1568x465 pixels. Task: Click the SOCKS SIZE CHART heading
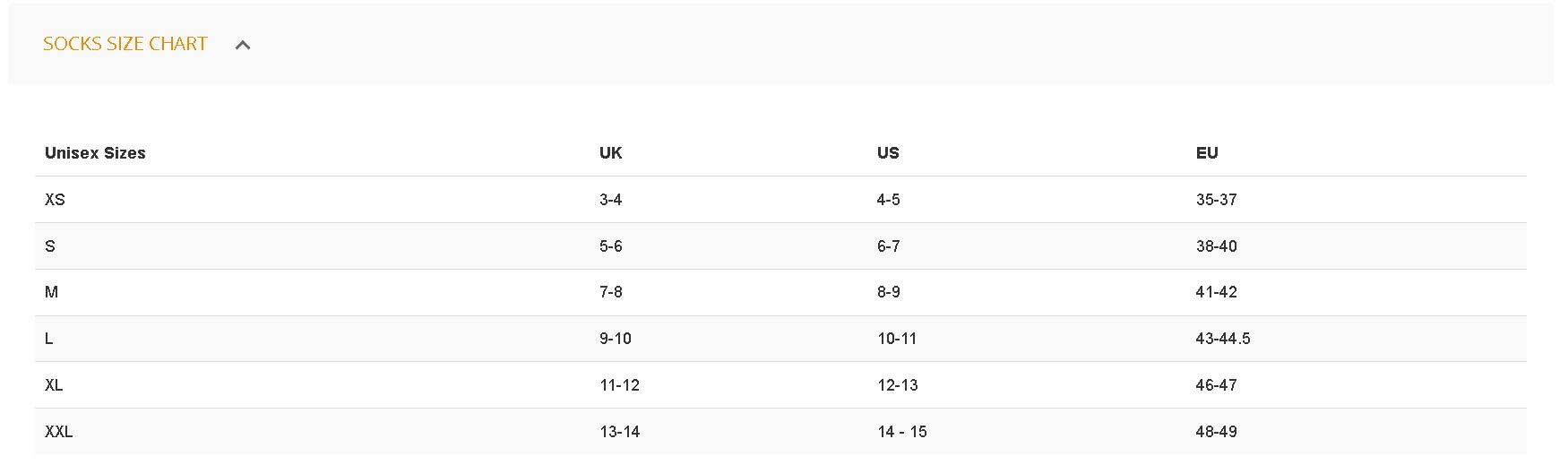pos(125,44)
